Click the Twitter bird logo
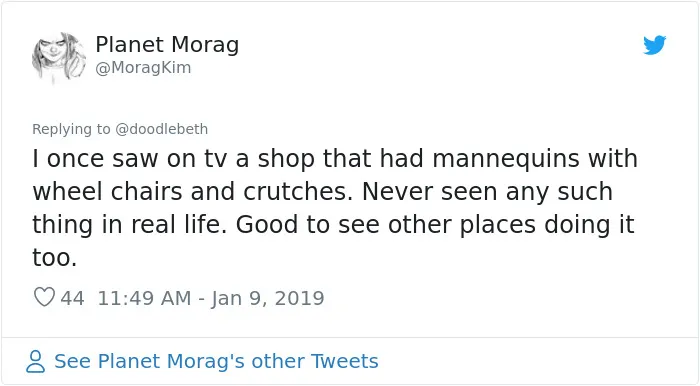The height and width of the screenshot is (386, 700). [x=654, y=45]
